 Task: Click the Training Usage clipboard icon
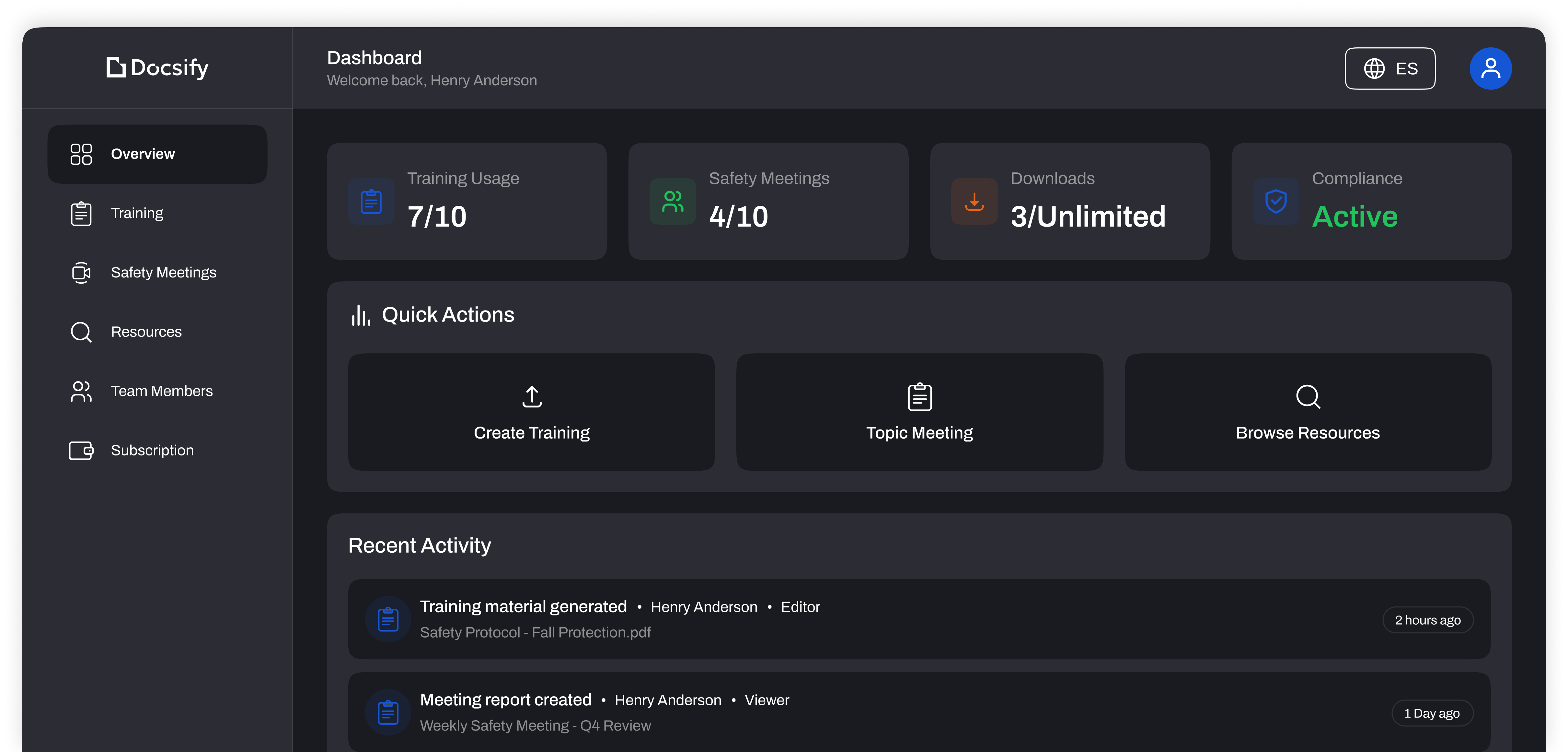371,202
